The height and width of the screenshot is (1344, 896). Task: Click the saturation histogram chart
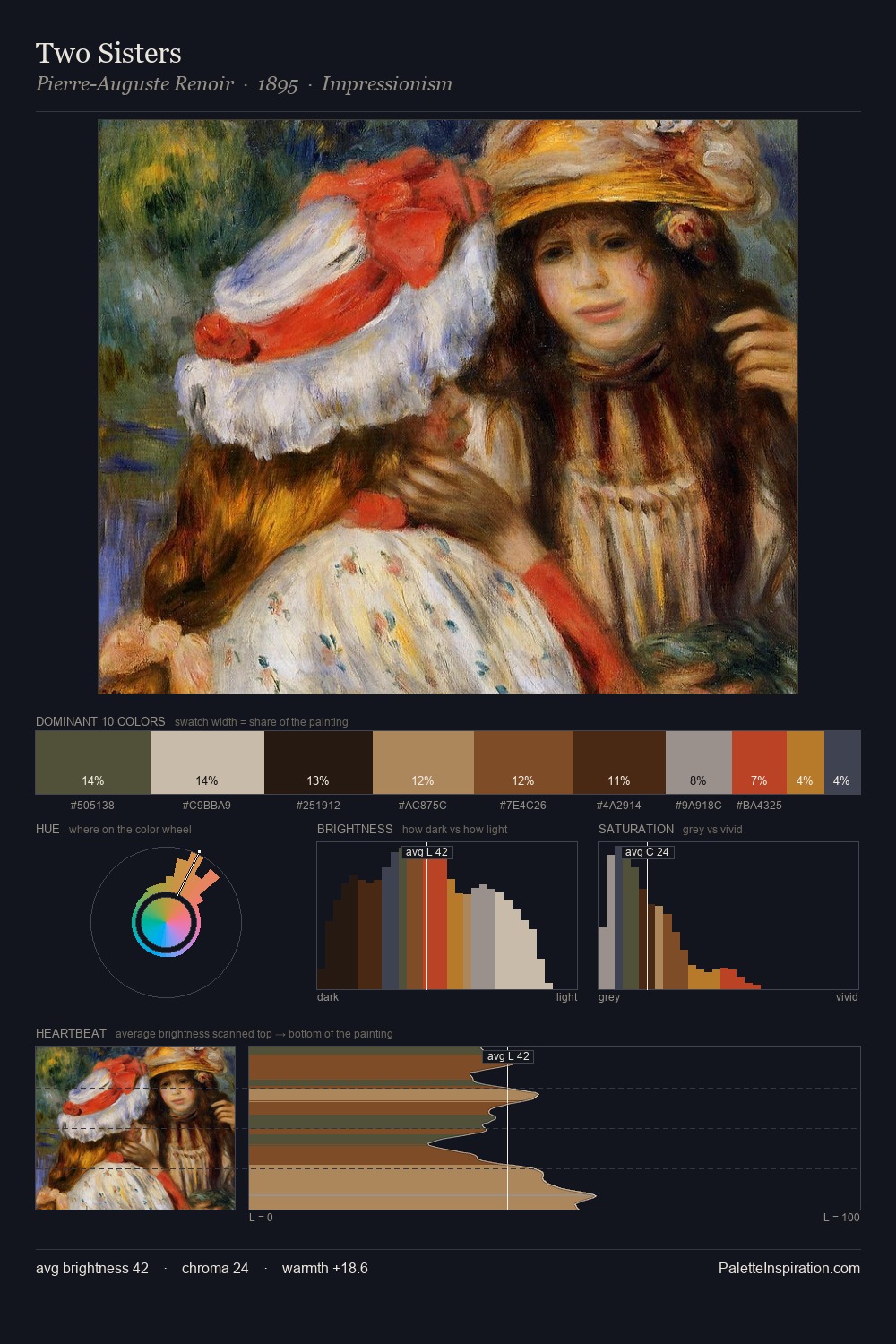tap(728, 916)
